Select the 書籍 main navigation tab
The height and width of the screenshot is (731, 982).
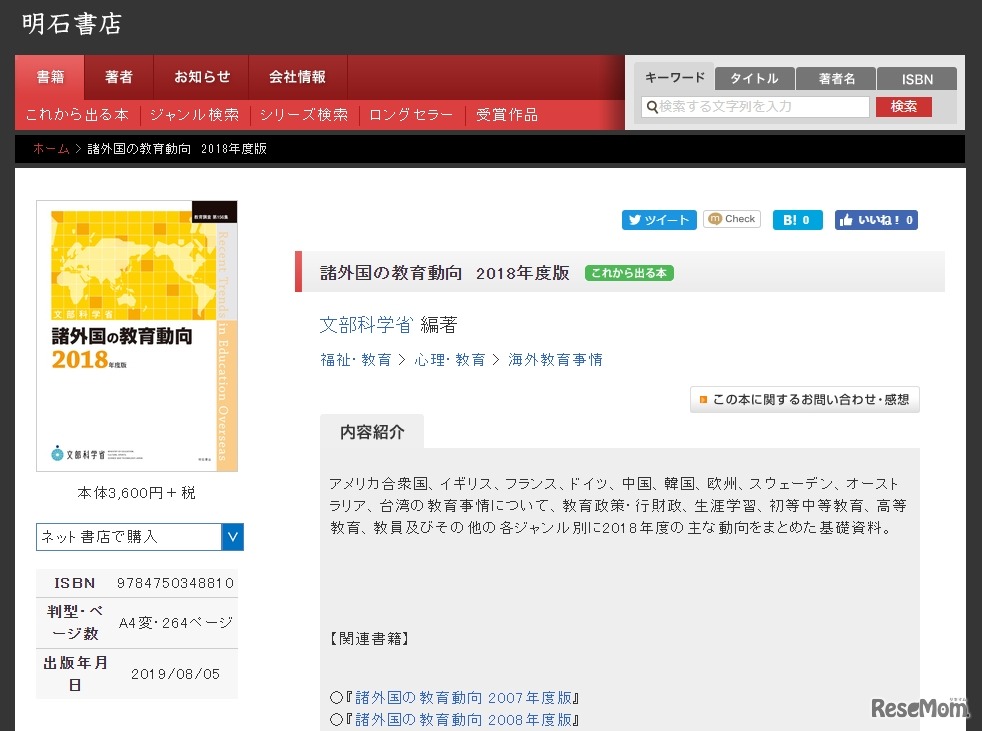pyautogui.click(x=50, y=77)
